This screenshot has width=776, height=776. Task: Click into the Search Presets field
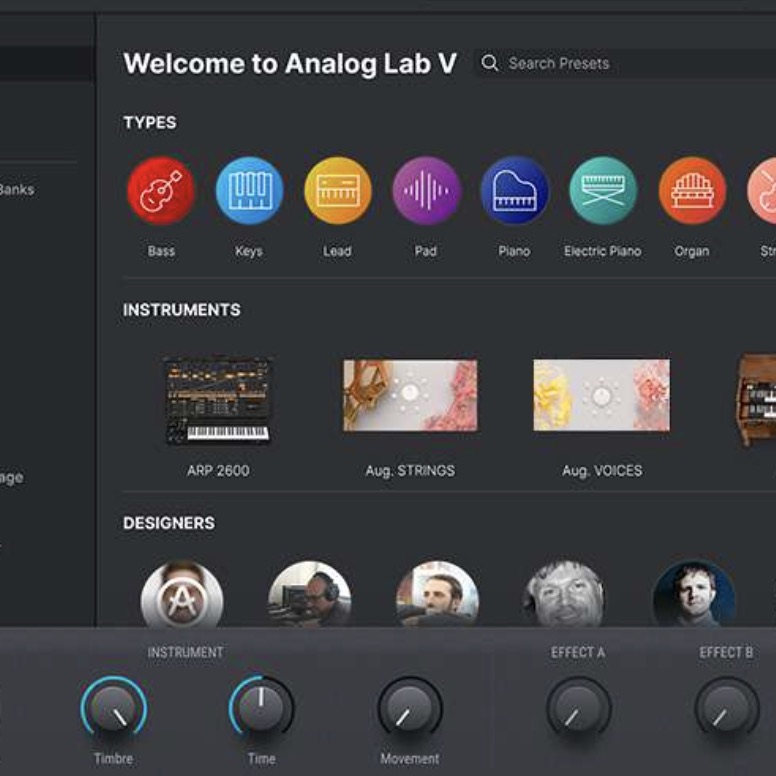[625, 63]
